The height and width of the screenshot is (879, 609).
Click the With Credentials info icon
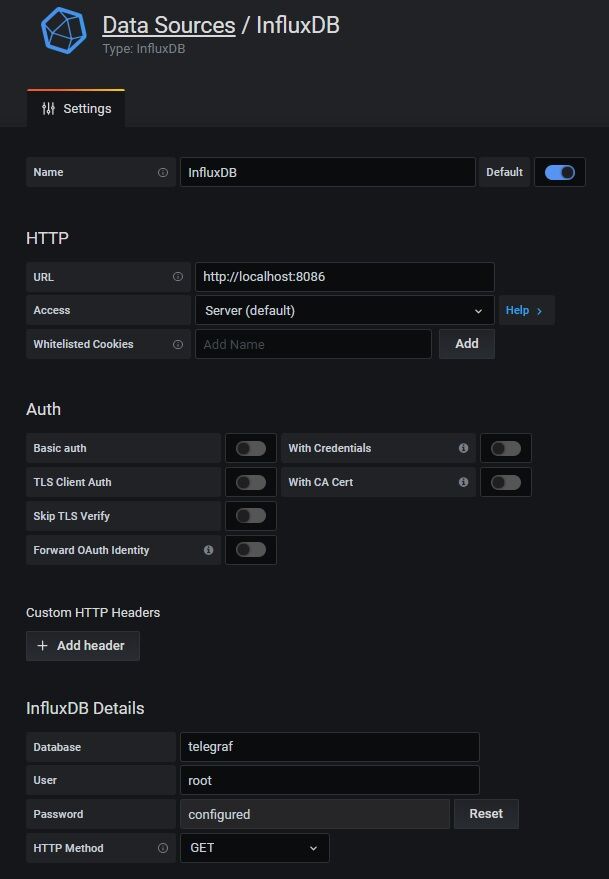click(x=463, y=448)
